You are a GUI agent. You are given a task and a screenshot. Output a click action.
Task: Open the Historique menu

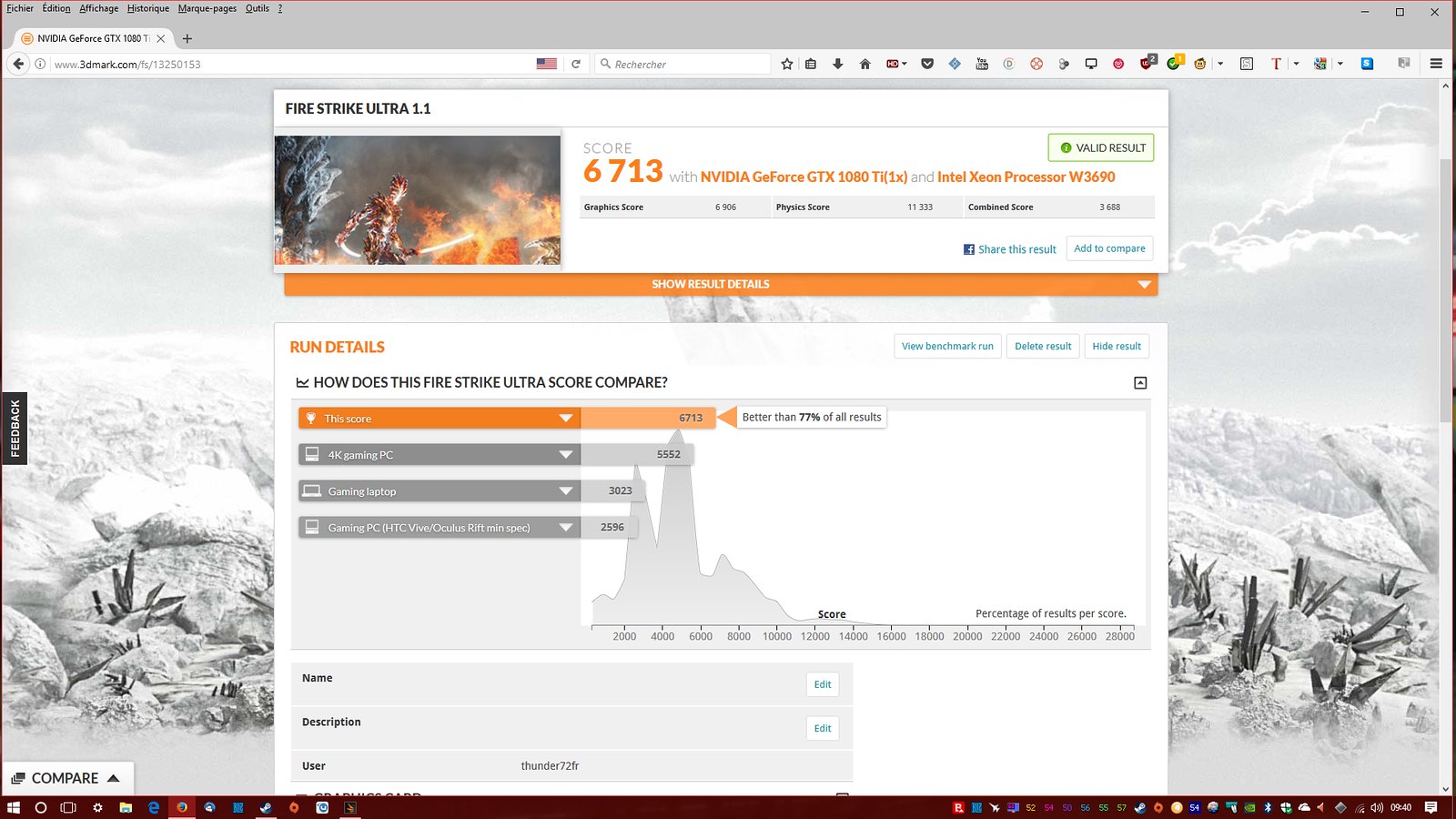tap(148, 8)
